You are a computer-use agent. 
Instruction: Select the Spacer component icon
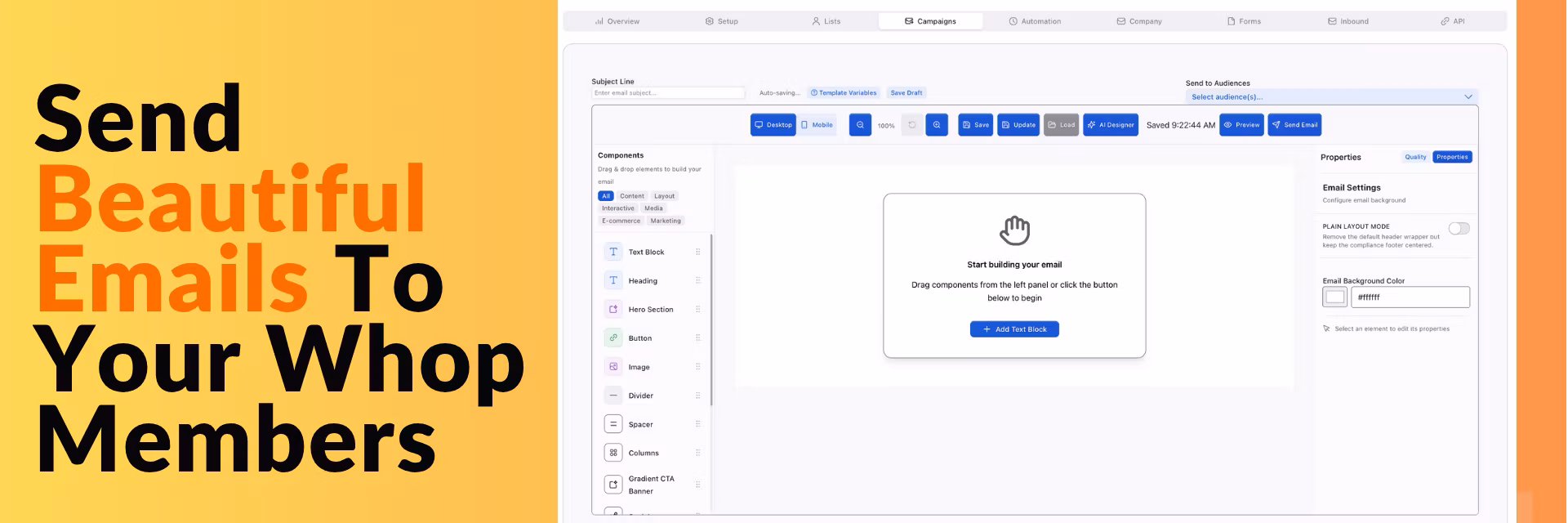613,424
